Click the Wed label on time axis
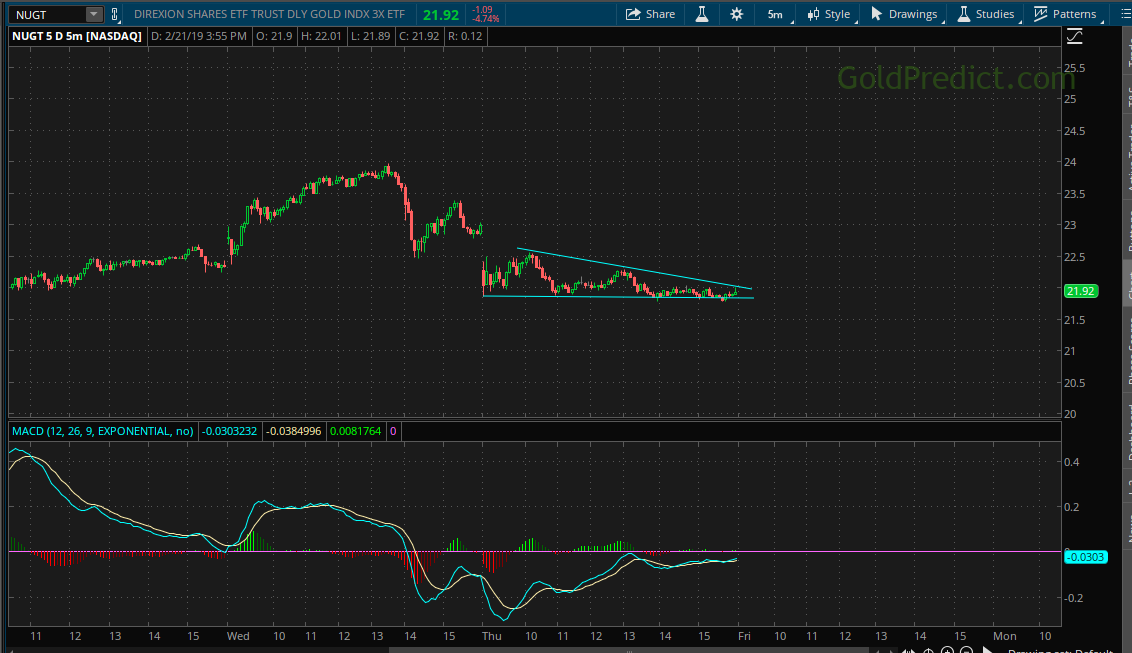1132x653 pixels. click(x=238, y=636)
